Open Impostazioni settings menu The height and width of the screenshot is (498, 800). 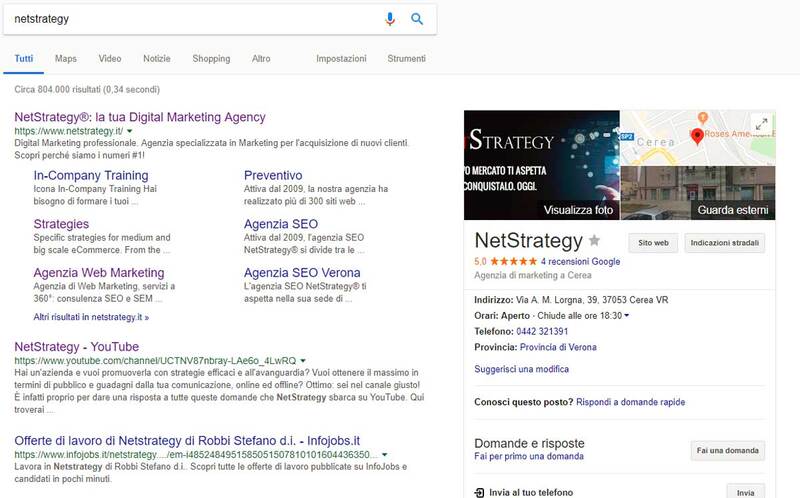pos(341,58)
